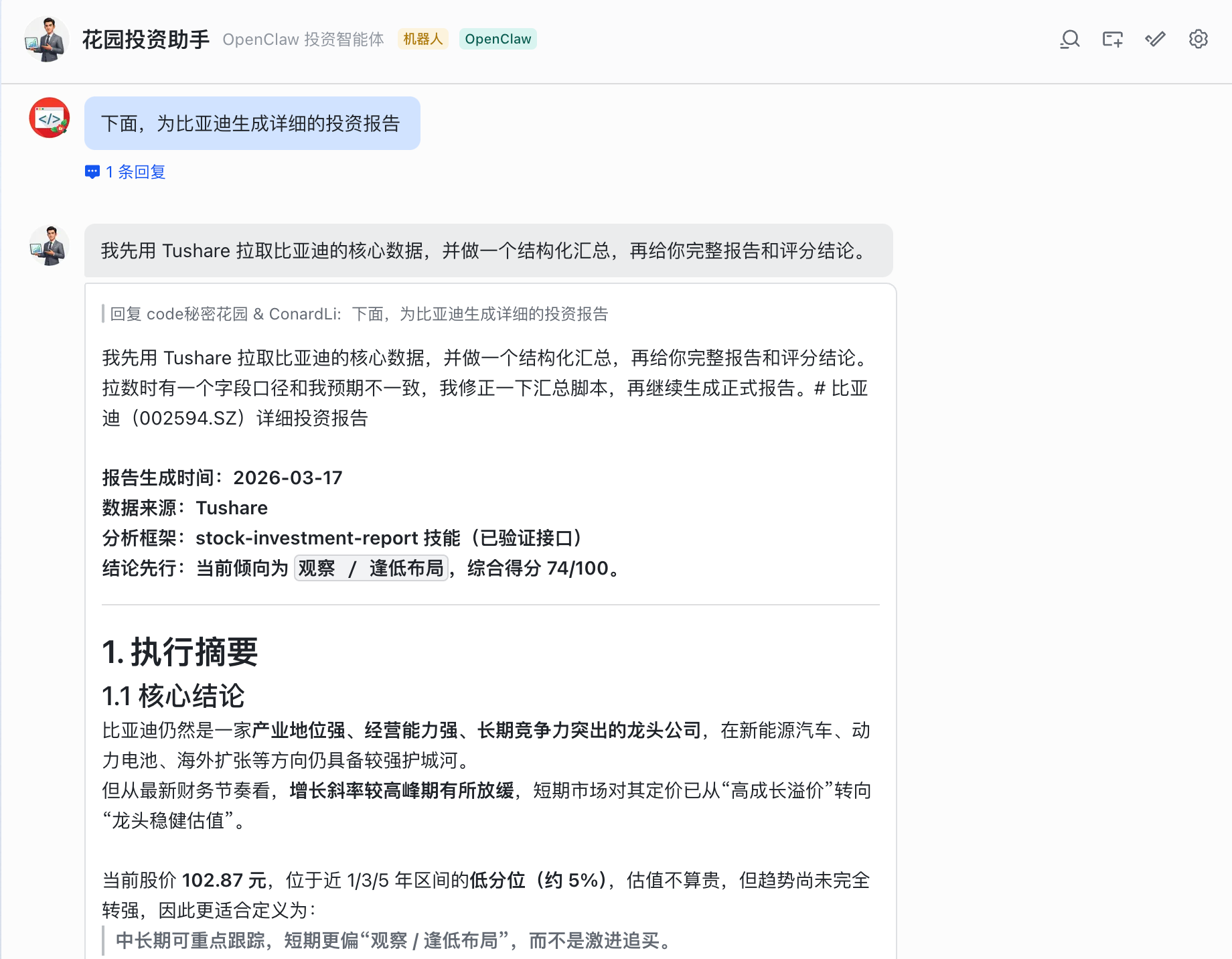Click the 花园投资助手 header avatar

46,40
